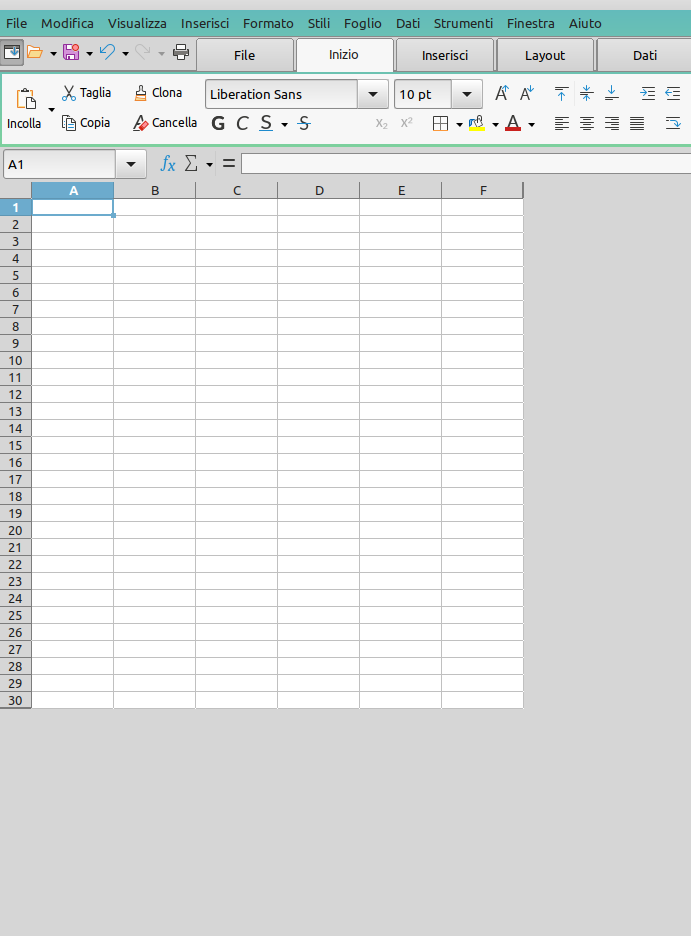Click the Taglia scissors button
The height and width of the screenshot is (936, 691).
pos(86,93)
